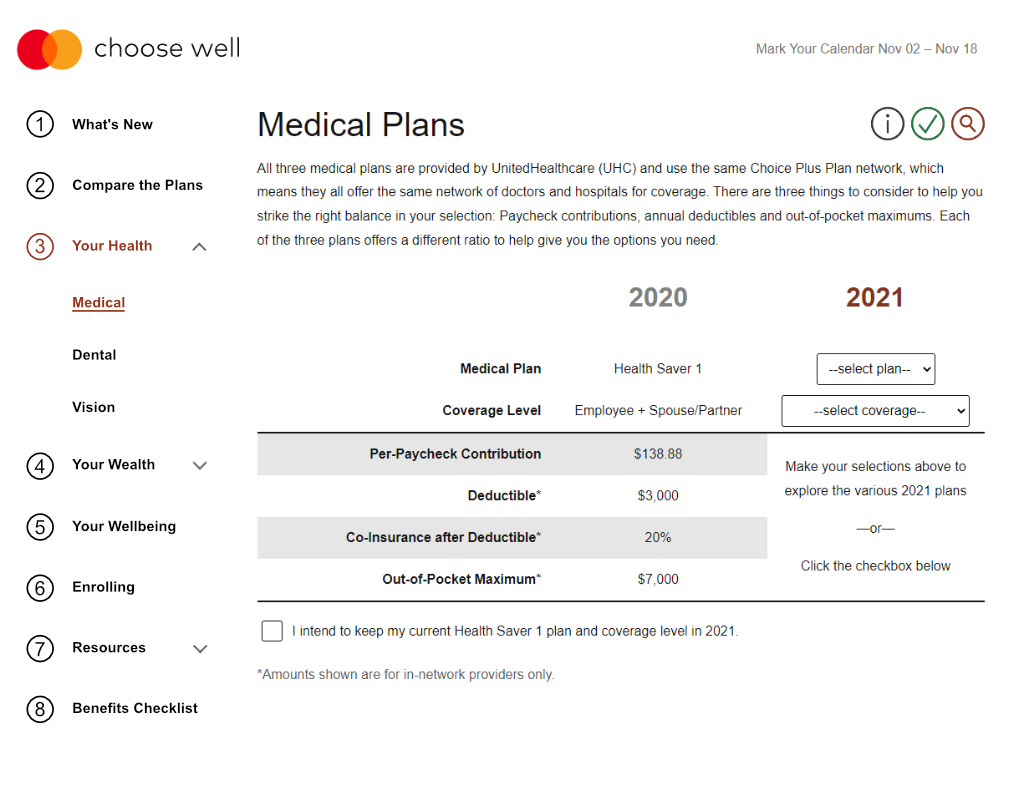The height and width of the screenshot is (801, 1024).
Task: Select the Compare the Plans item
Action: point(137,185)
